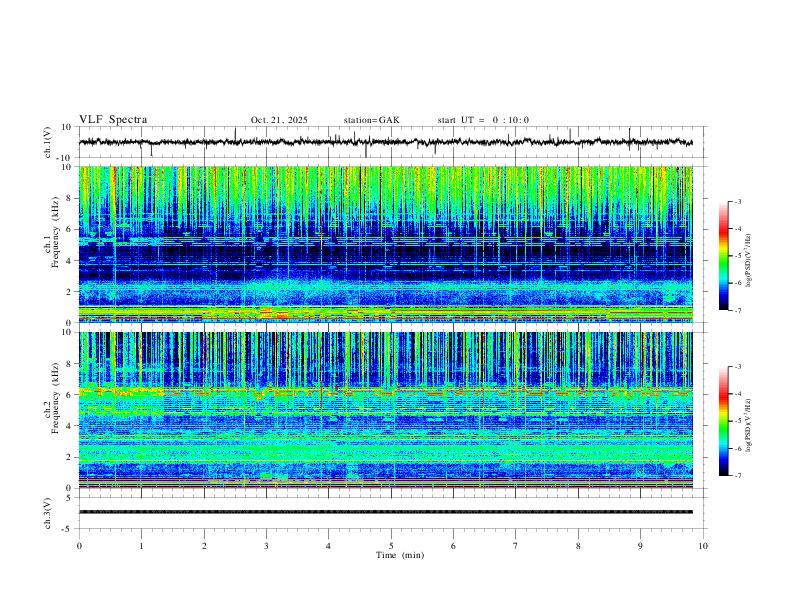The width and height of the screenshot is (792, 612).
Task: Click the station=GAK label
Action: [372, 120]
